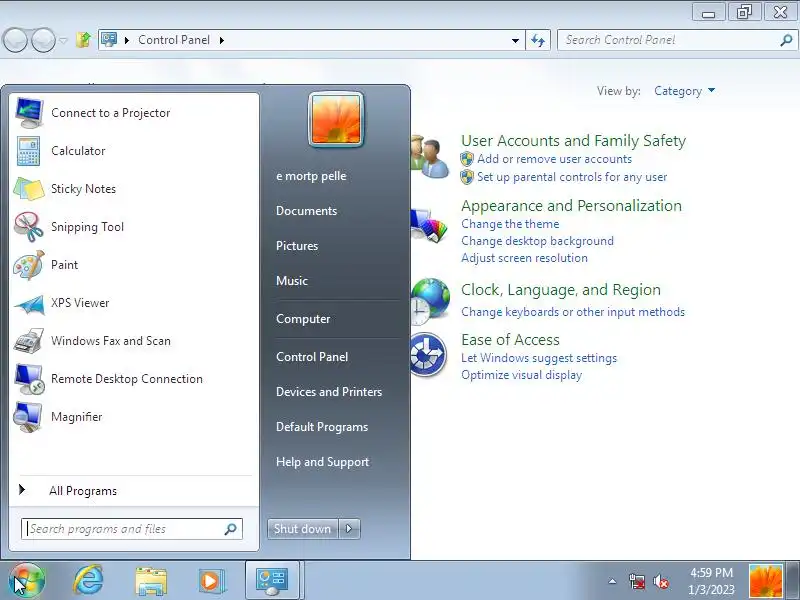Click User Accounts and Family Safety icon
The width and height of the screenshot is (800, 600).
(x=429, y=157)
